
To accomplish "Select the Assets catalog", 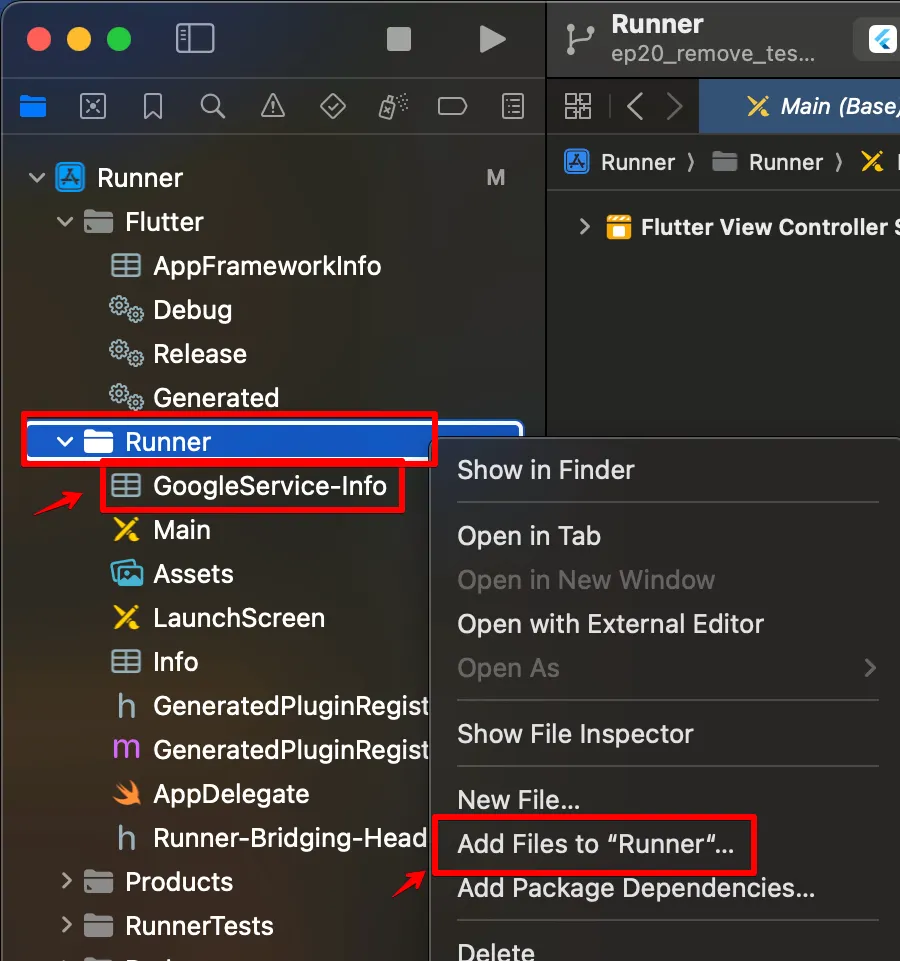I will pos(172,574).
